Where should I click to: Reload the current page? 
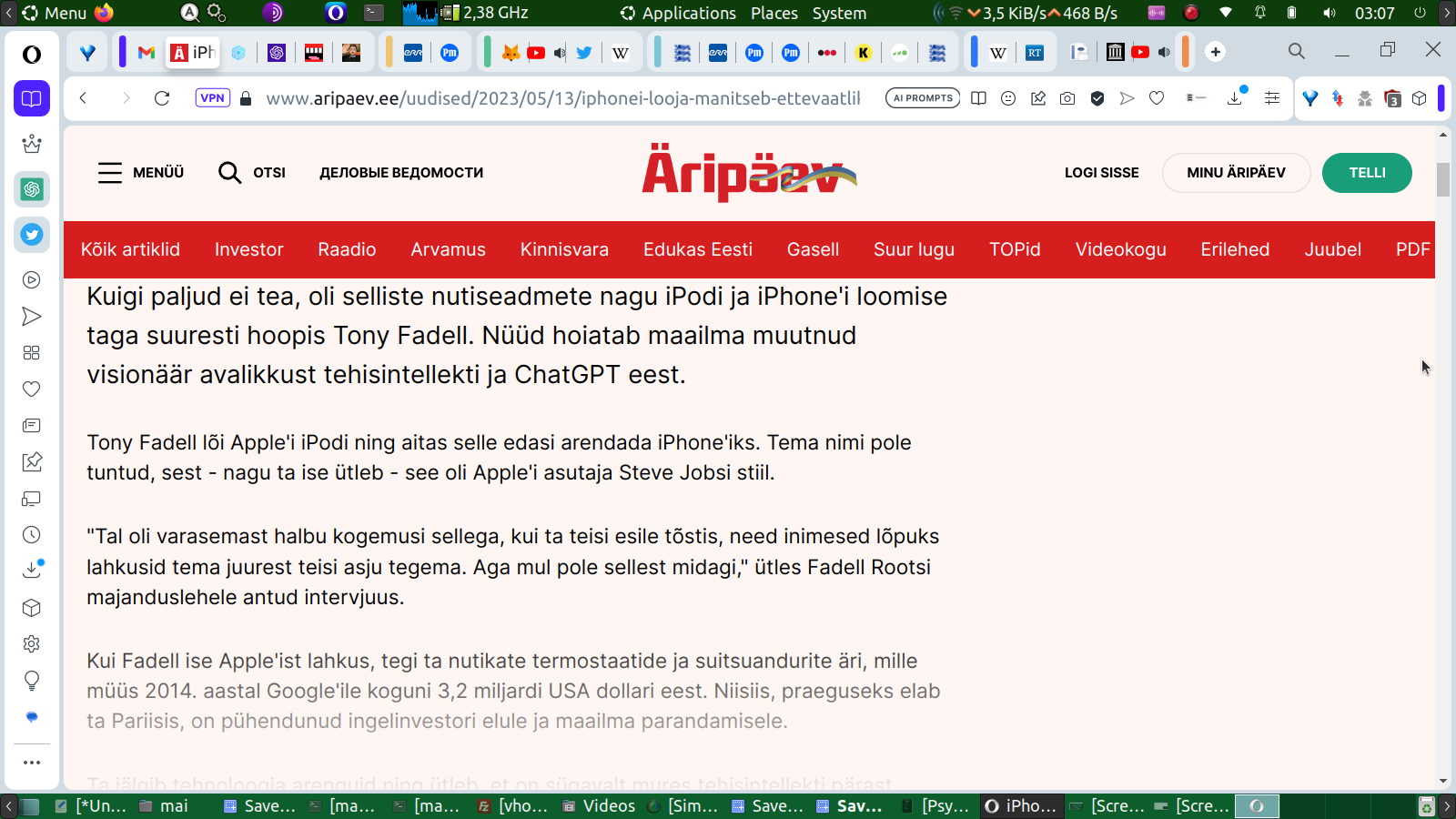click(x=162, y=98)
